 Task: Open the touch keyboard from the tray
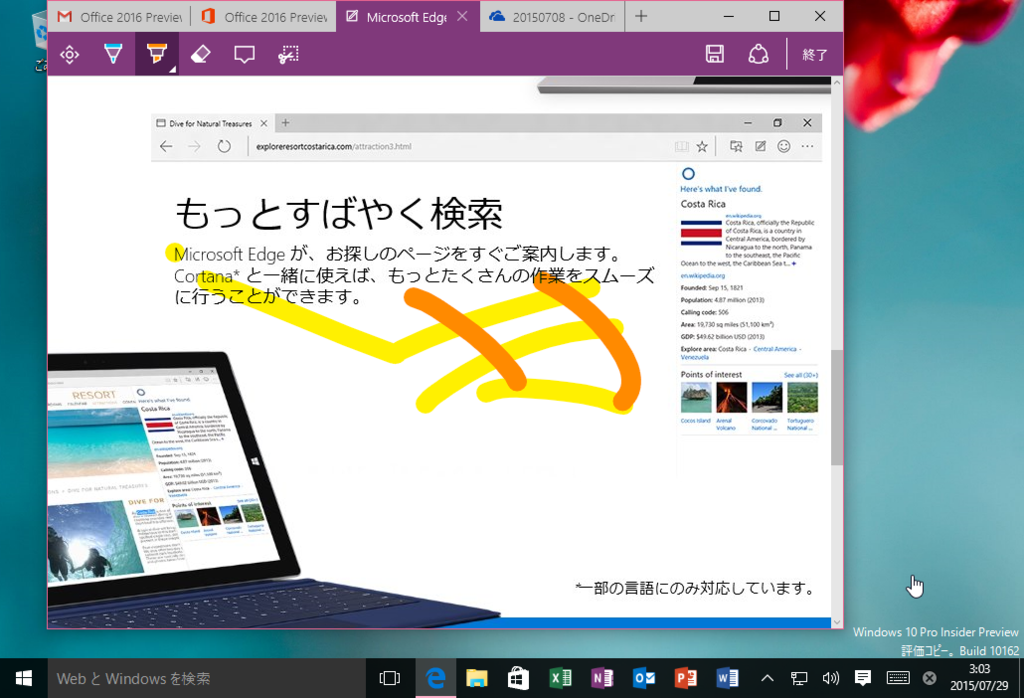(898, 678)
